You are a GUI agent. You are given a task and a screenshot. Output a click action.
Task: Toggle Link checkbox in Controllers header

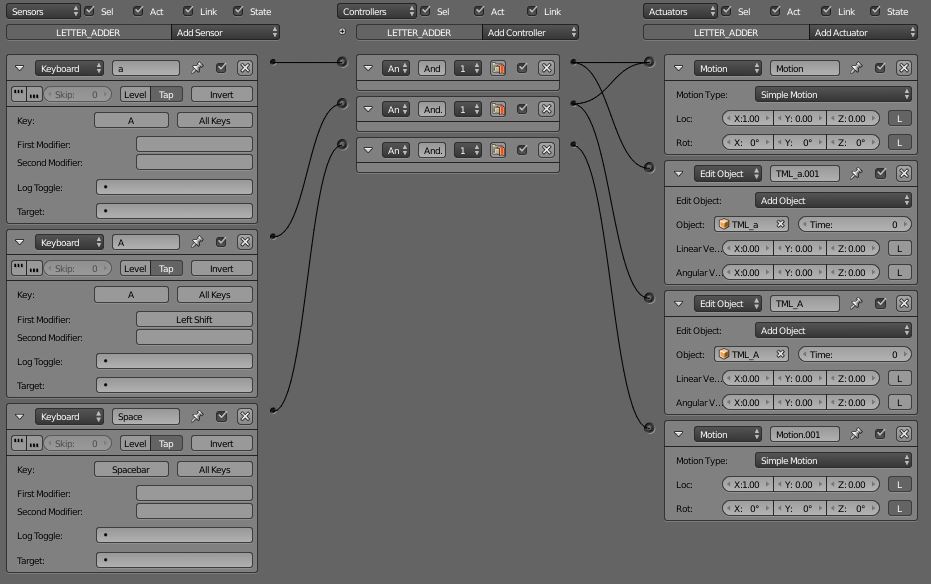tap(533, 11)
